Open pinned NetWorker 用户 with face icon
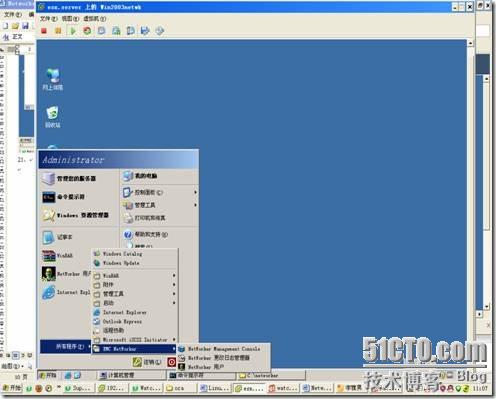The width and height of the screenshot is (496, 399). [66, 274]
